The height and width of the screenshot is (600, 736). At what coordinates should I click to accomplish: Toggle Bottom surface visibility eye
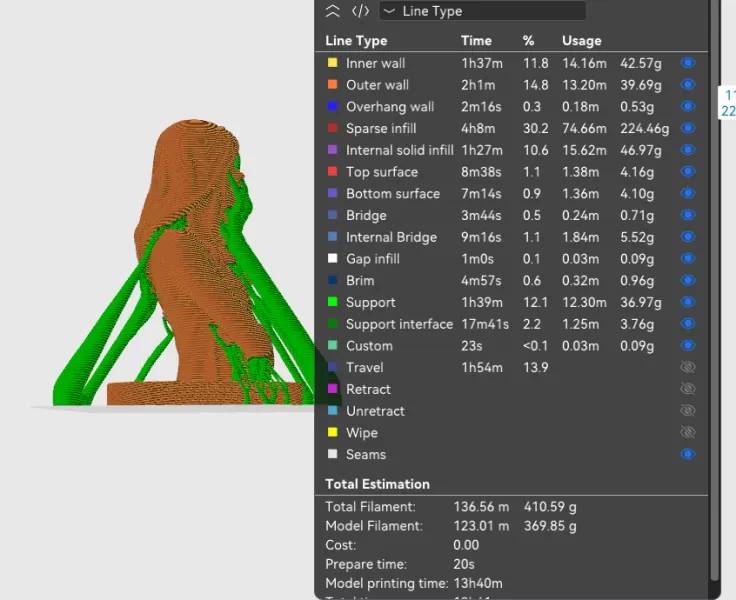(x=688, y=193)
